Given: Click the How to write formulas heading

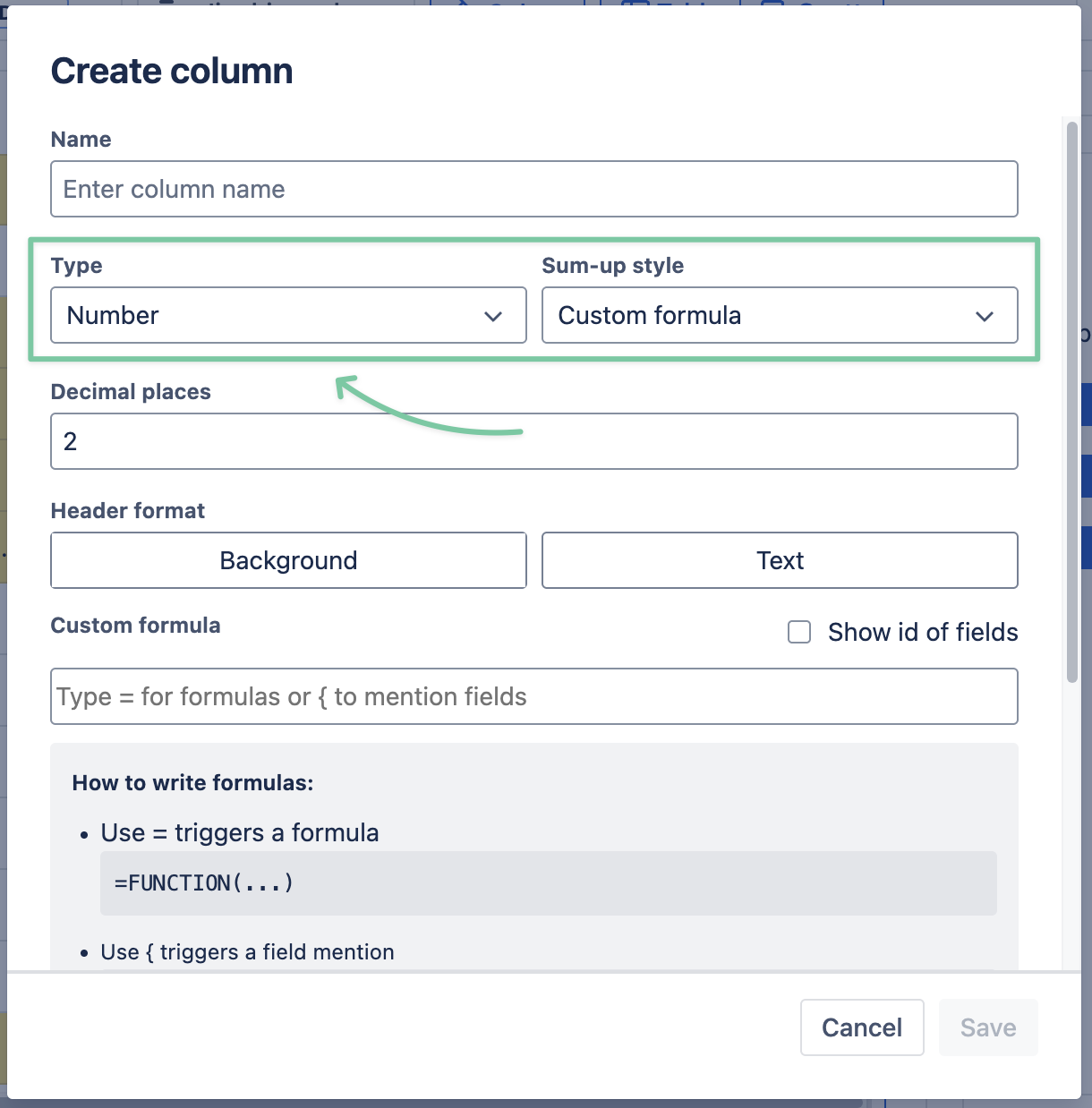Looking at the screenshot, I should coord(192,783).
